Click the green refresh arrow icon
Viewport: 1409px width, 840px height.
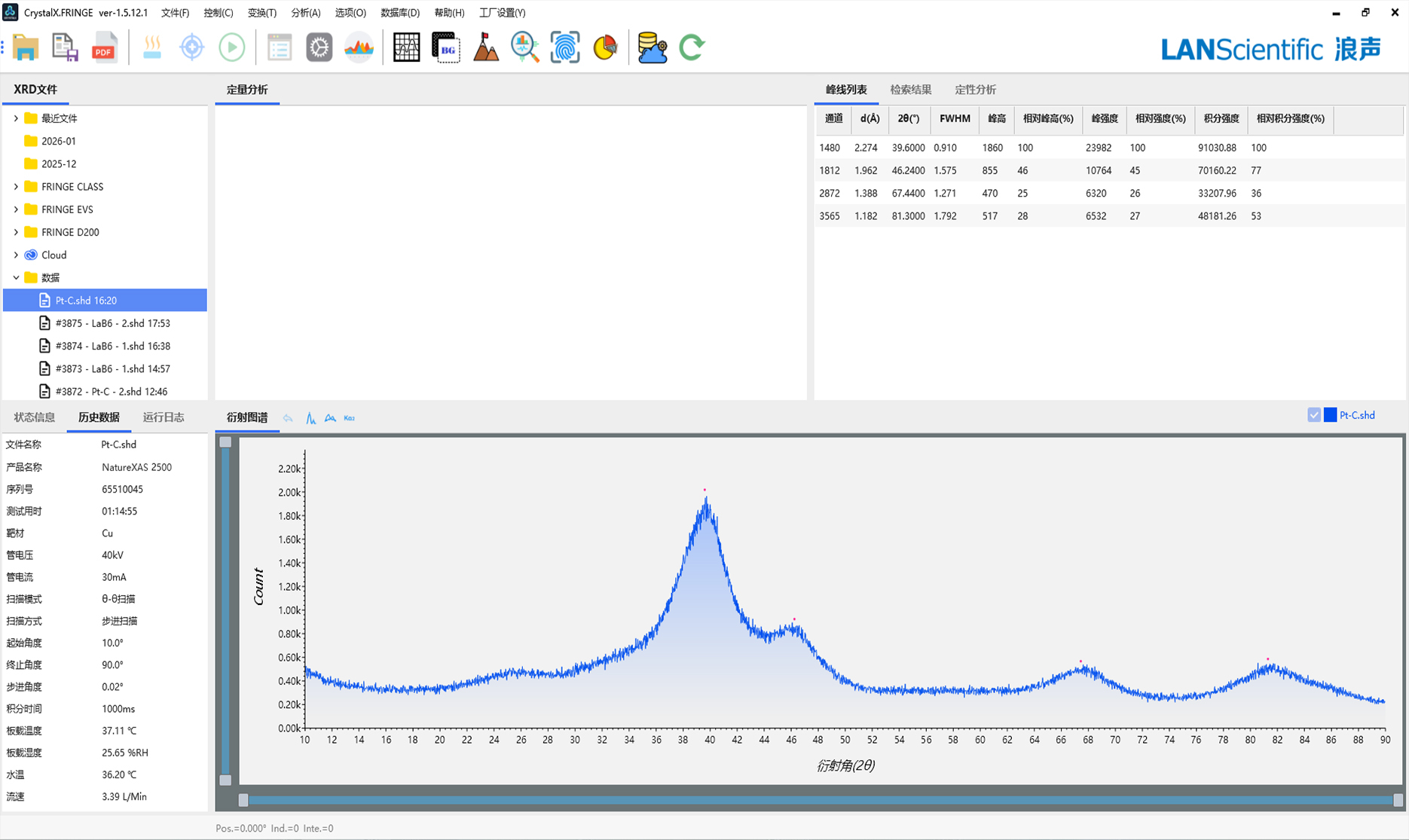[x=692, y=47]
